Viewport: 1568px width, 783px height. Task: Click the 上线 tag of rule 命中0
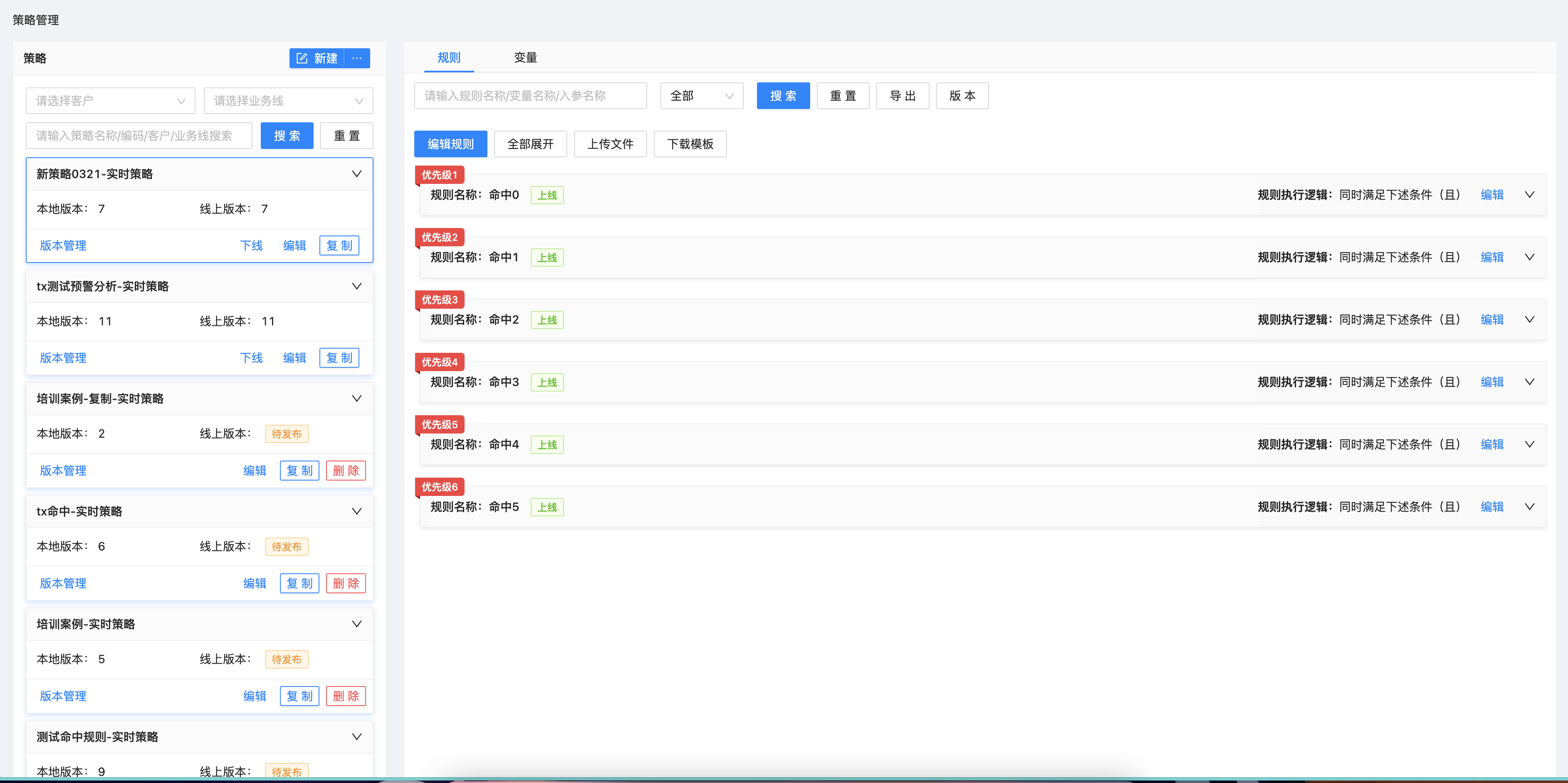(x=547, y=196)
